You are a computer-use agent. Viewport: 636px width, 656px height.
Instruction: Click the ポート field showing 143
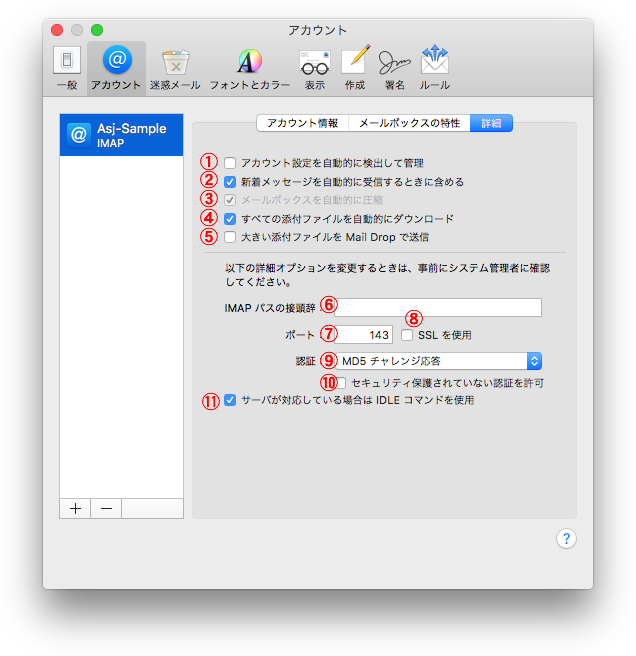363,335
